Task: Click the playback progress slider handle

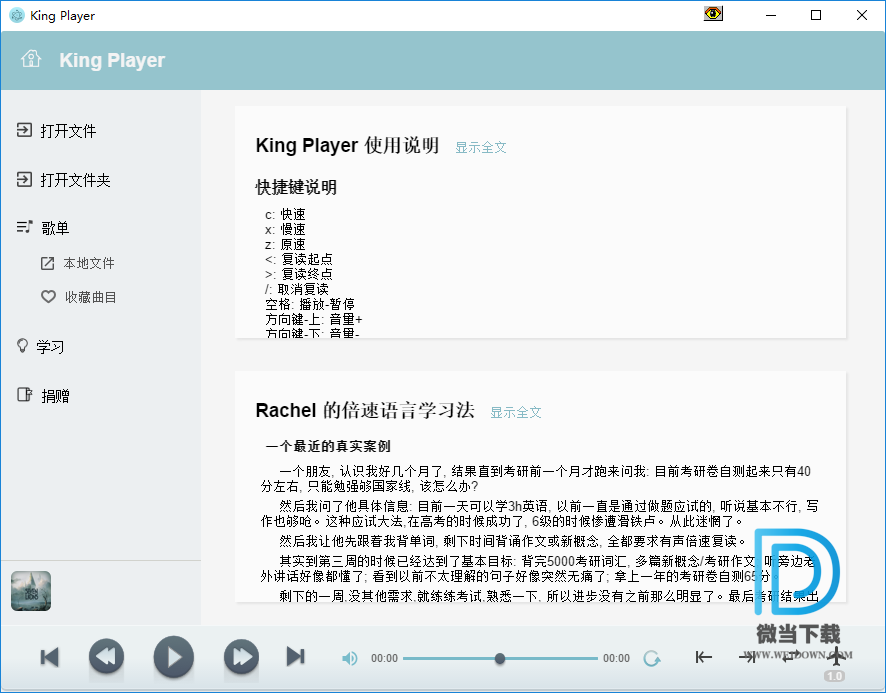Action: (x=500, y=659)
